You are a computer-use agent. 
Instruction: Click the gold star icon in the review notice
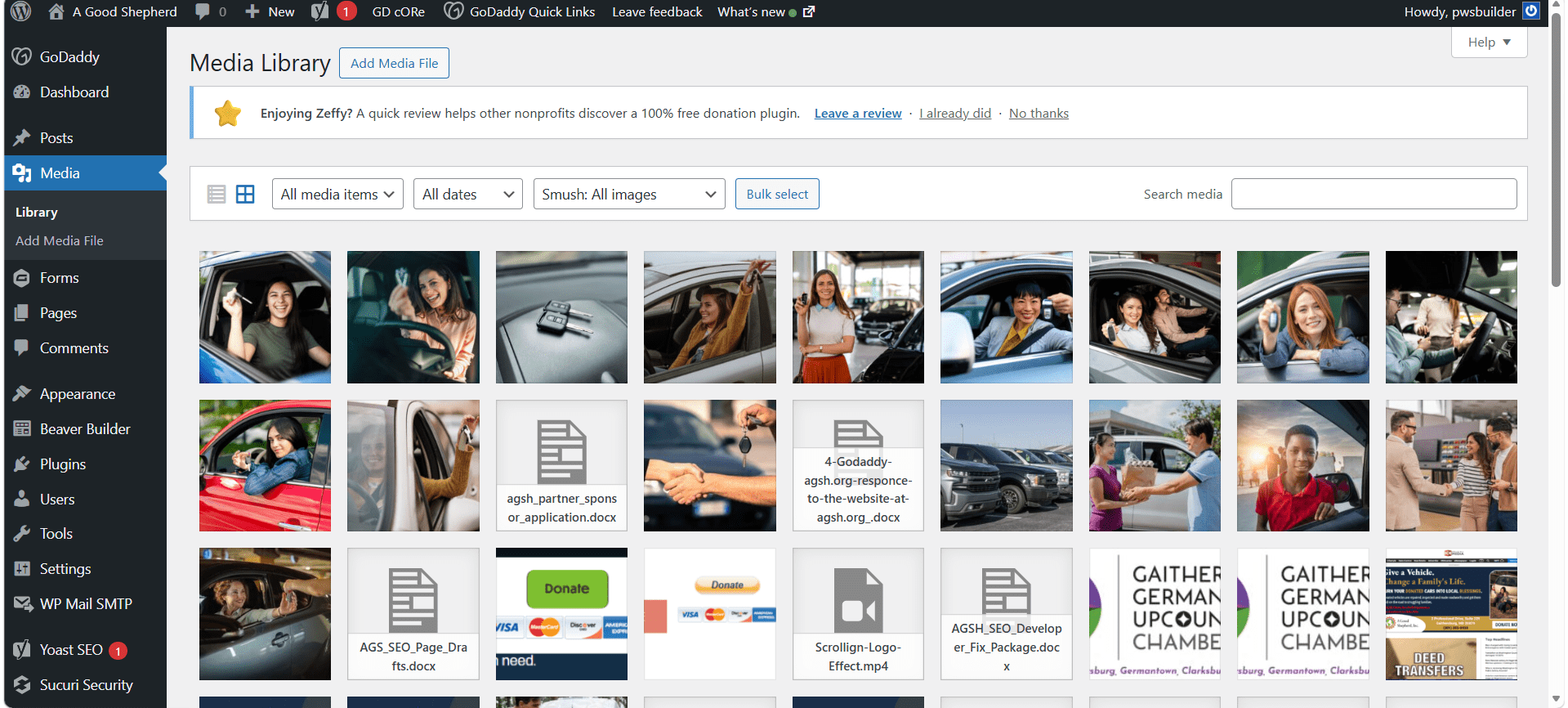coord(228,114)
